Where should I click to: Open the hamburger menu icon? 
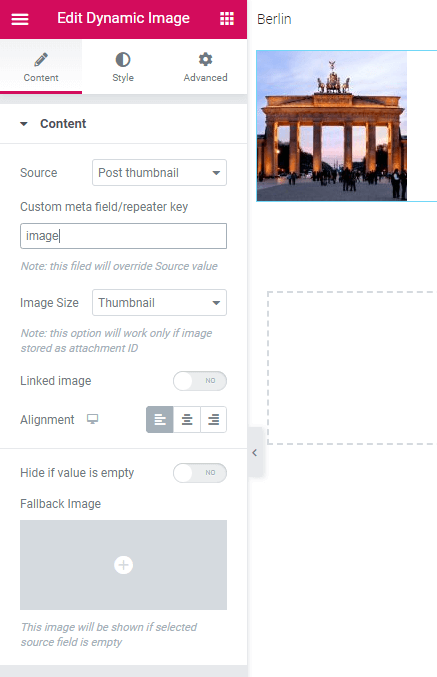pyautogui.click(x=20, y=19)
